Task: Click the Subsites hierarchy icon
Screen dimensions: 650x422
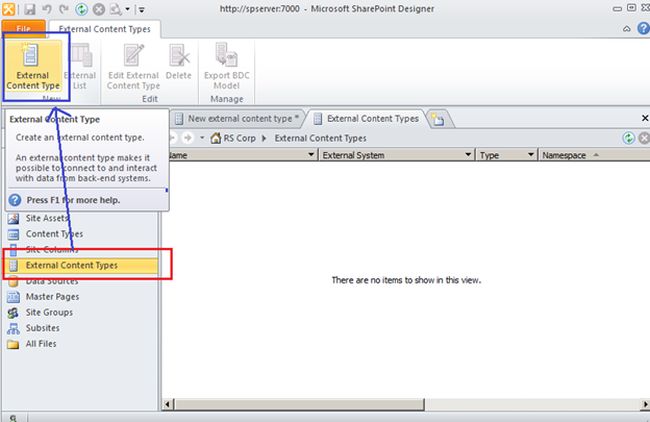Action: [x=13, y=329]
